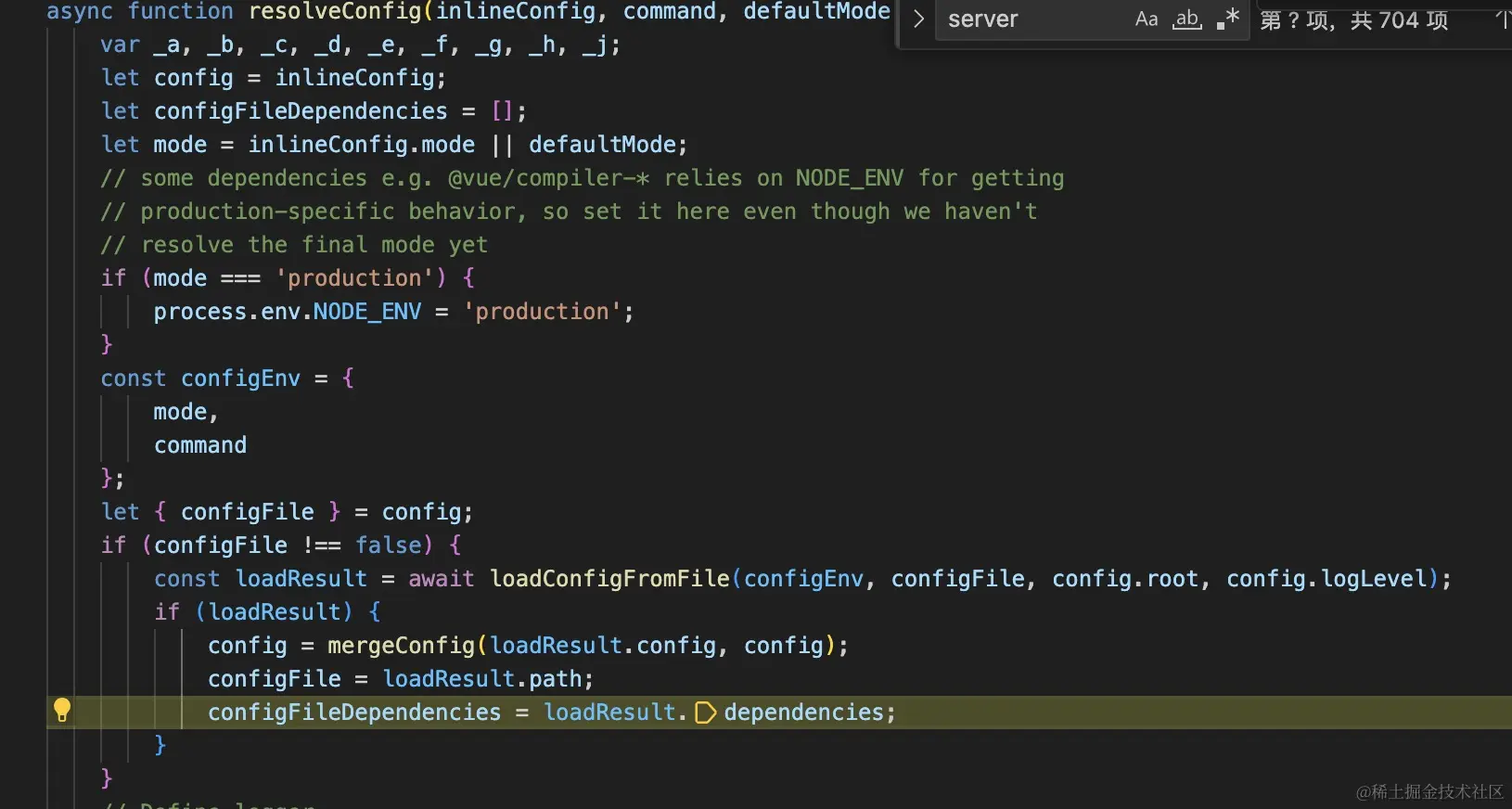
Task: Click the breakpoint marker before 'dependencies'
Action: [705, 713]
